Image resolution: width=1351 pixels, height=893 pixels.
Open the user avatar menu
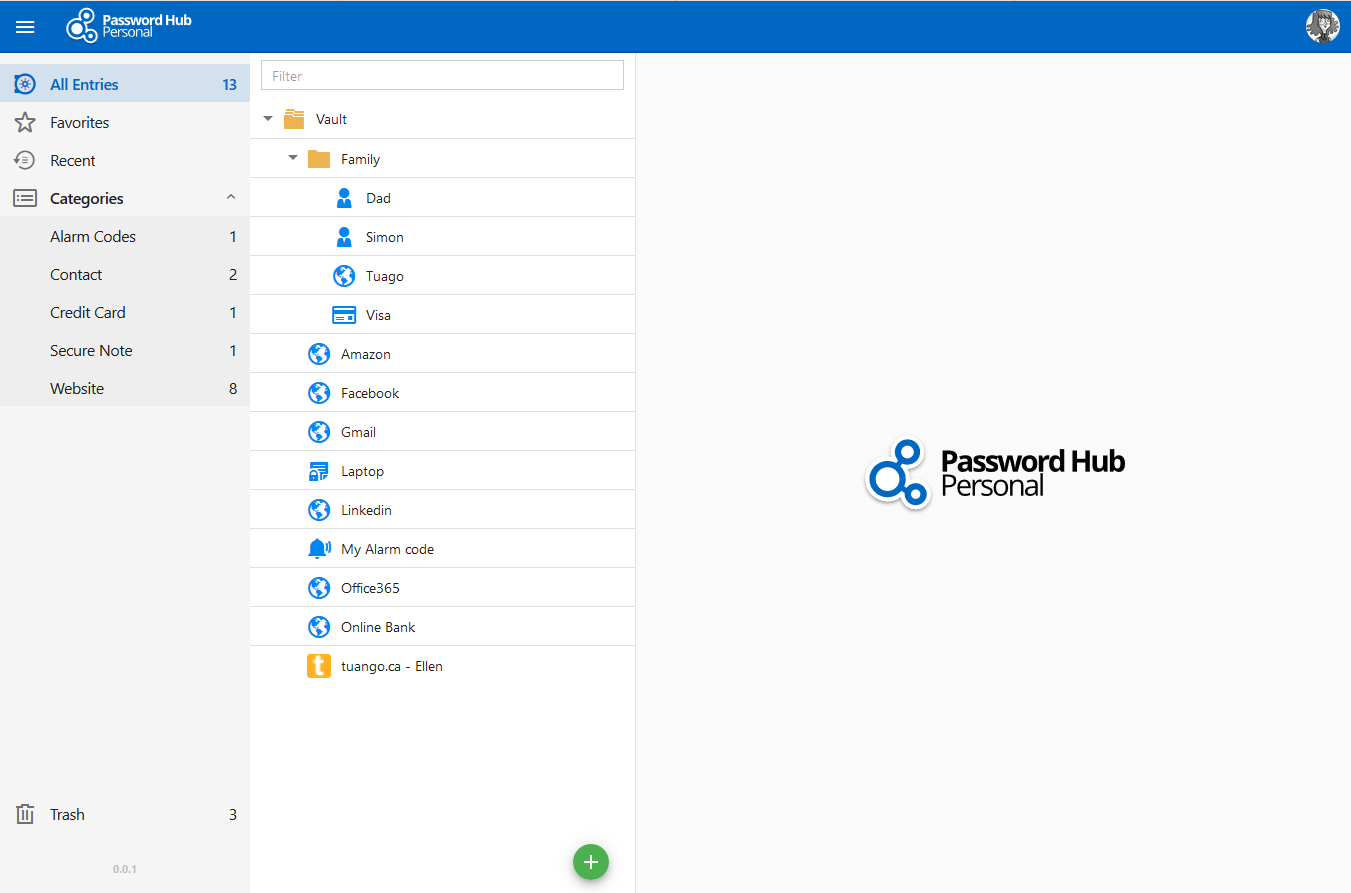(1322, 26)
